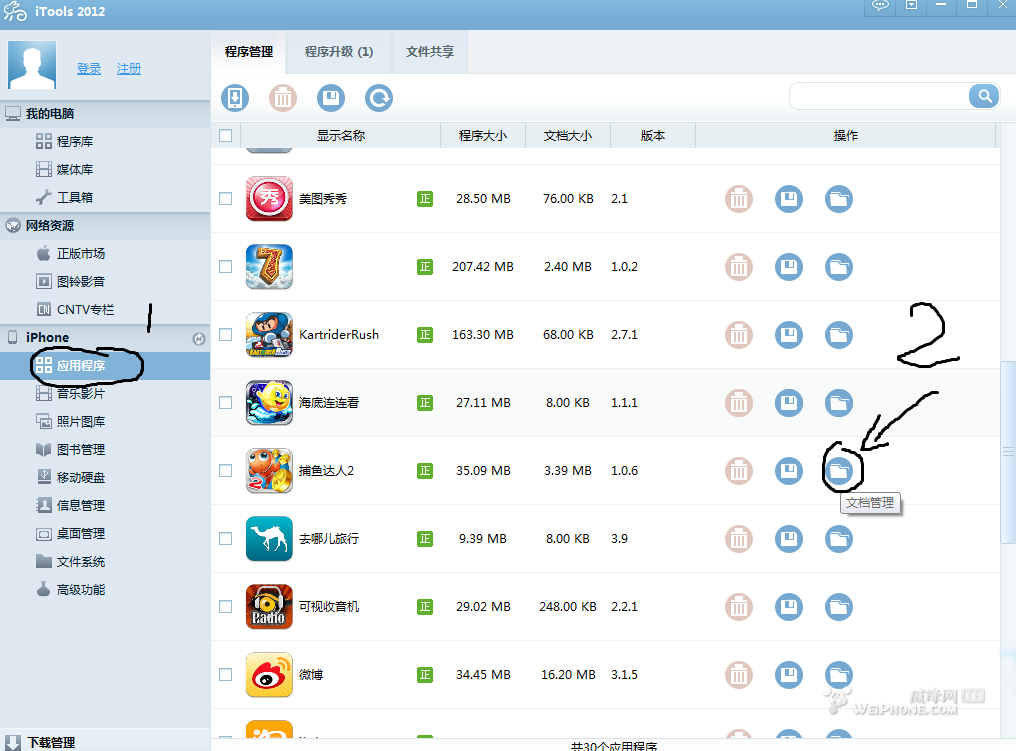Click the install app toolbar icon

(235, 98)
